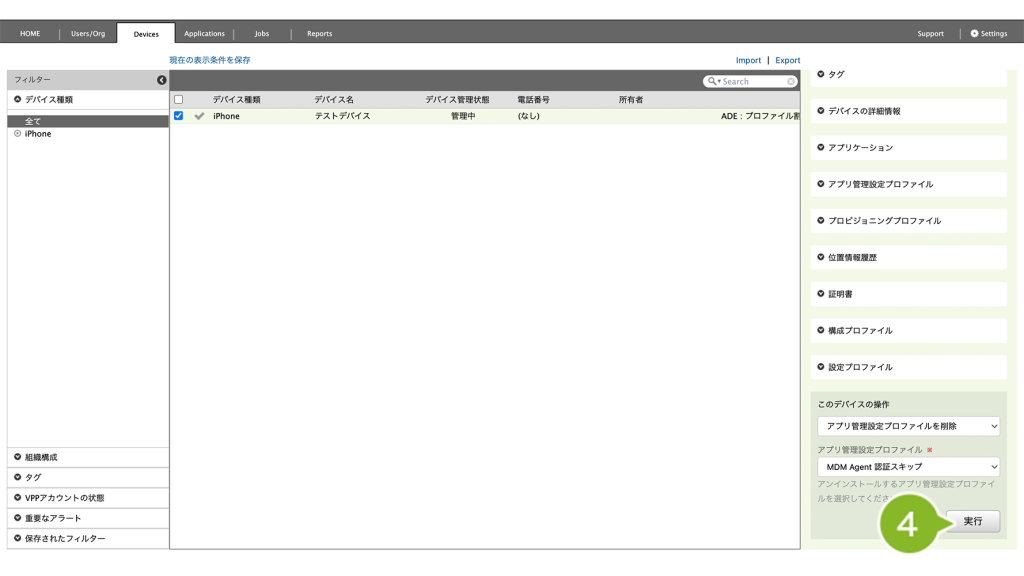Open the Reports tab
This screenshot has height=576, width=1024.
[319, 34]
